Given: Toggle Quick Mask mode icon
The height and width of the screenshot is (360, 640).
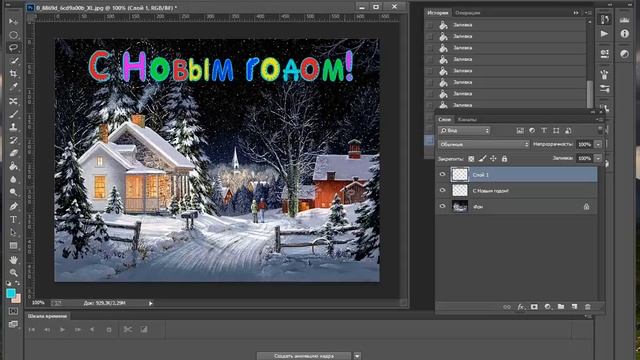Looking at the screenshot, I should (x=13, y=311).
